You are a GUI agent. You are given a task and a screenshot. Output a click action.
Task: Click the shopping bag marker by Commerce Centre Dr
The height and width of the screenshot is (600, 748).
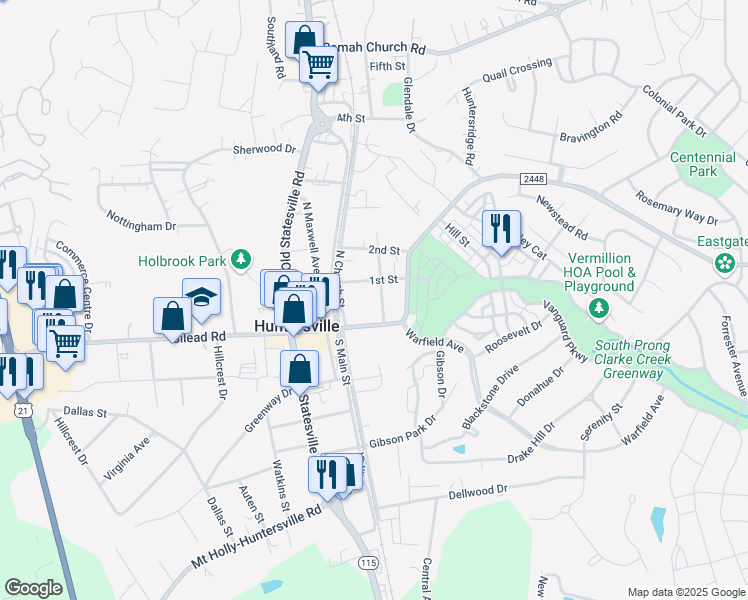point(64,294)
